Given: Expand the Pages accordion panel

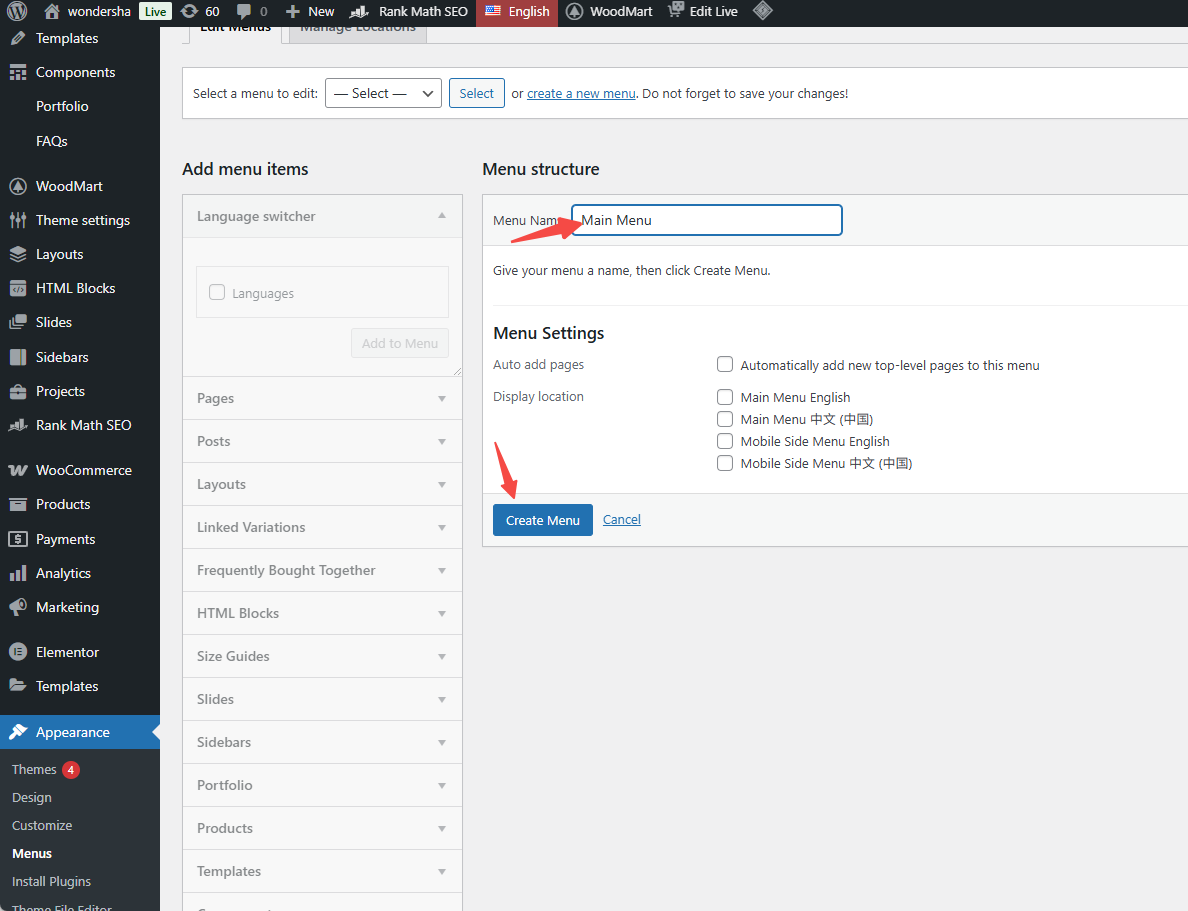Looking at the screenshot, I should click(321, 398).
